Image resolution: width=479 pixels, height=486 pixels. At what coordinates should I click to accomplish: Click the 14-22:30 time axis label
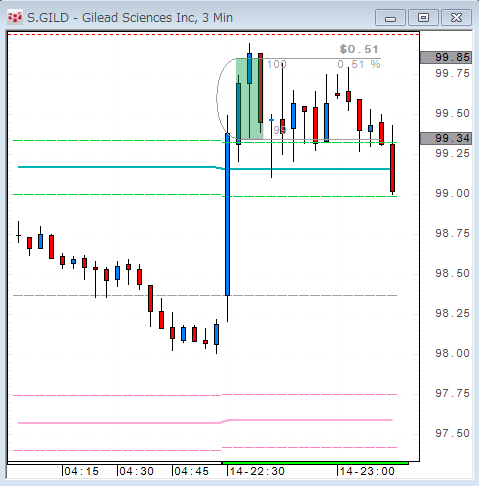pos(257,471)
